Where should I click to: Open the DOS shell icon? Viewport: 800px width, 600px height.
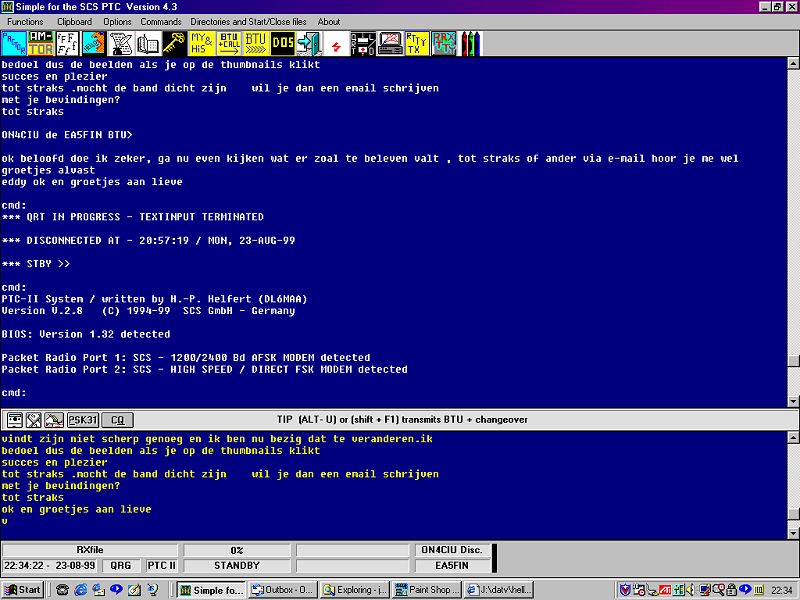click(283, 43)
